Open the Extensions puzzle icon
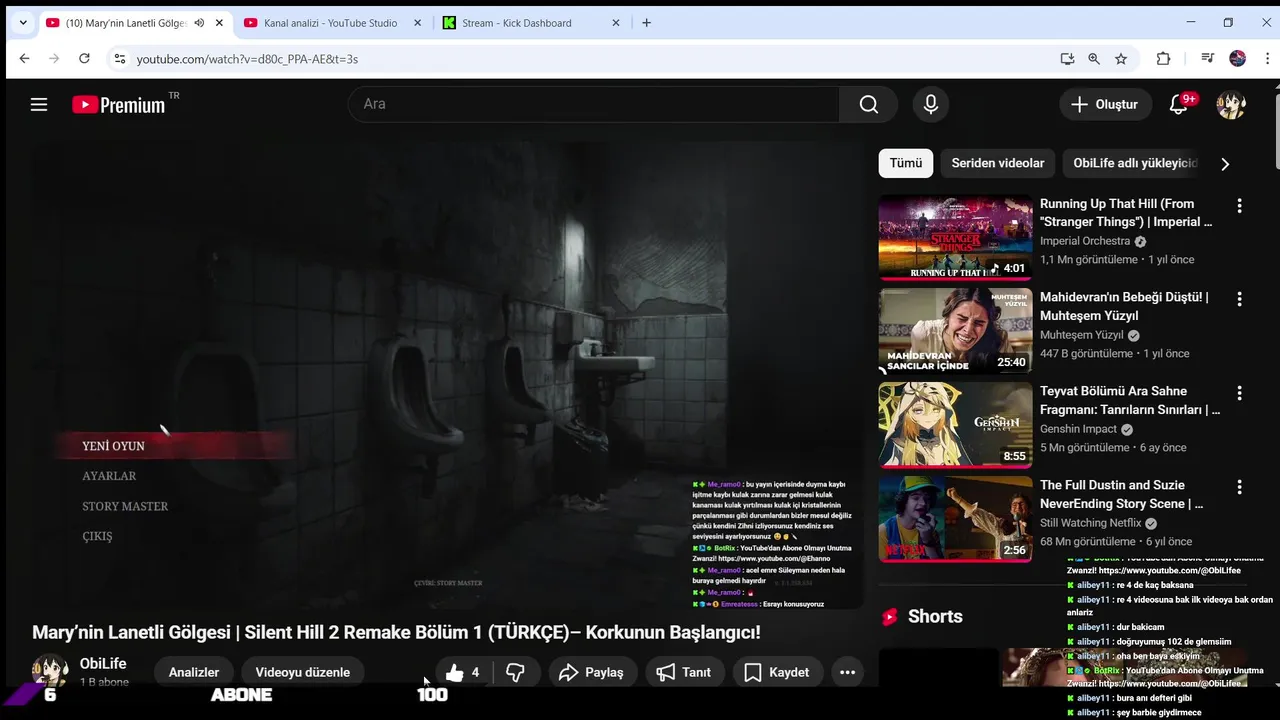 click(1163, 59)
